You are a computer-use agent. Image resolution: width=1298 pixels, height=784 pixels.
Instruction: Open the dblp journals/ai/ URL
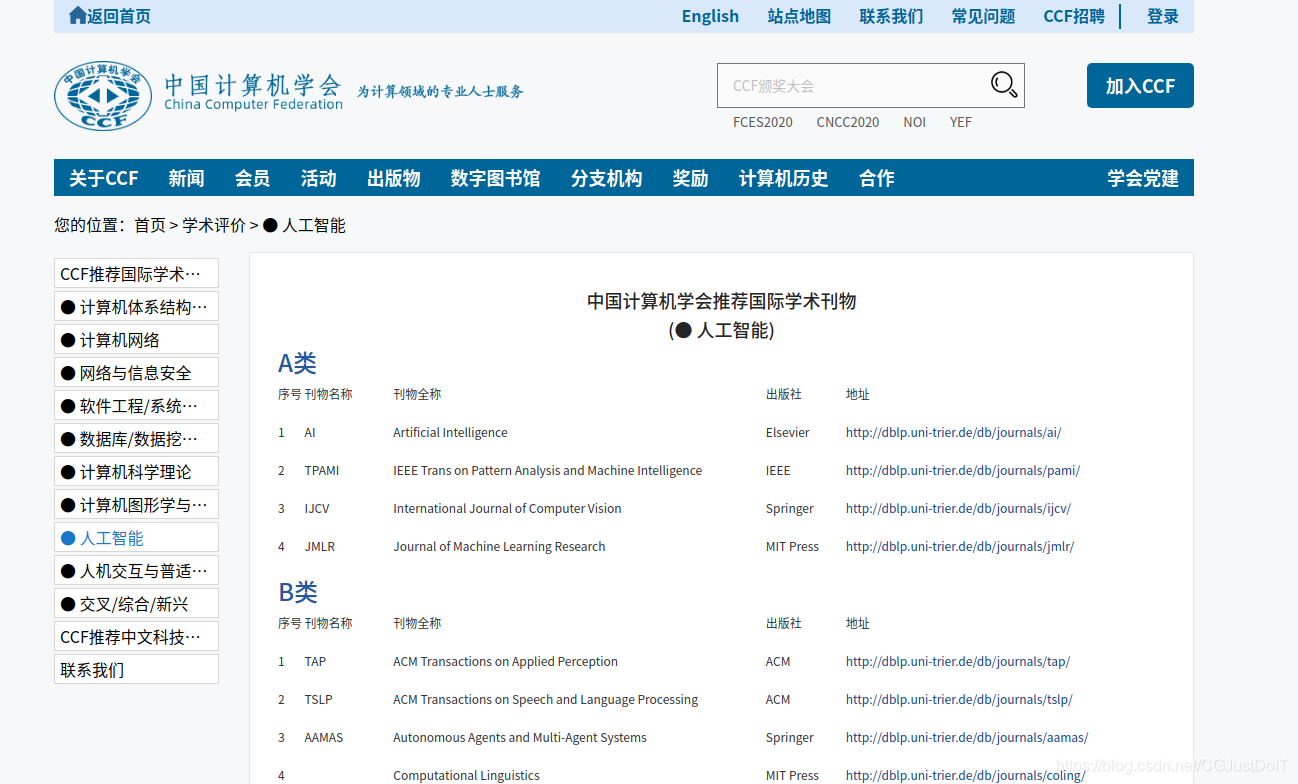953,433
